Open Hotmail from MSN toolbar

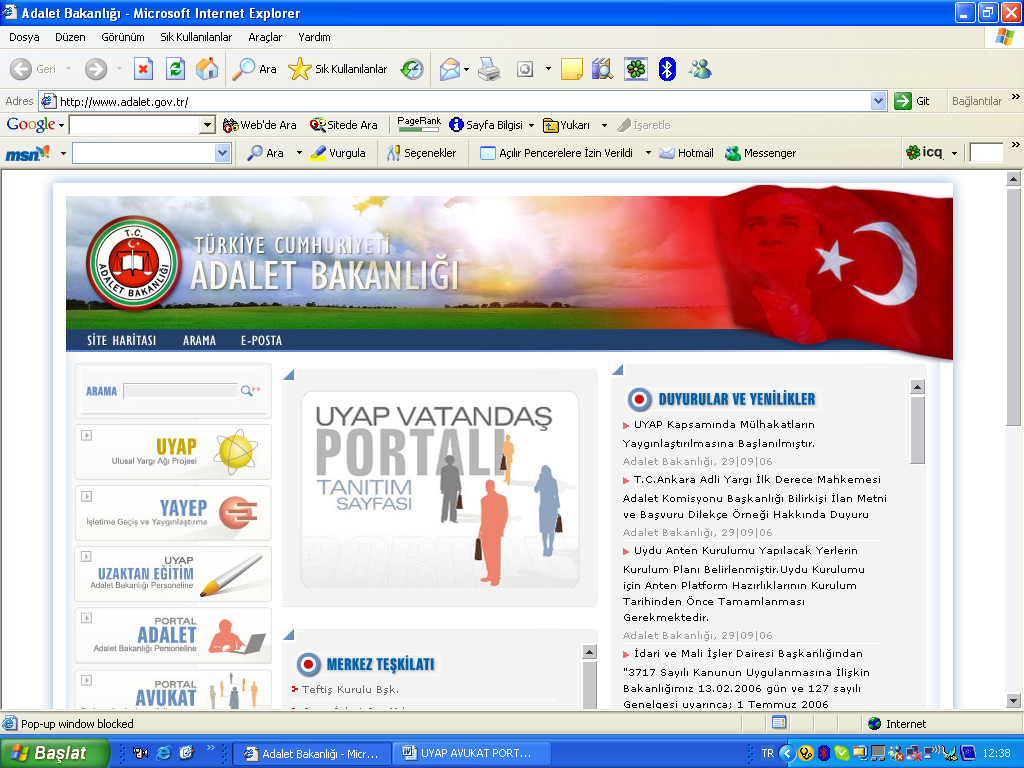click(686, 153)
